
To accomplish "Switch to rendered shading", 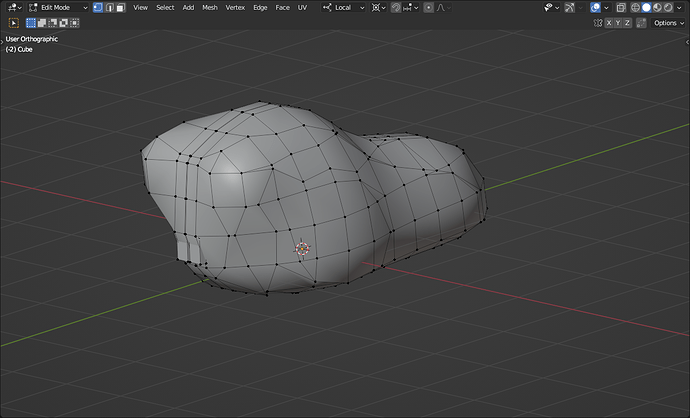I will tap(668, 7).
